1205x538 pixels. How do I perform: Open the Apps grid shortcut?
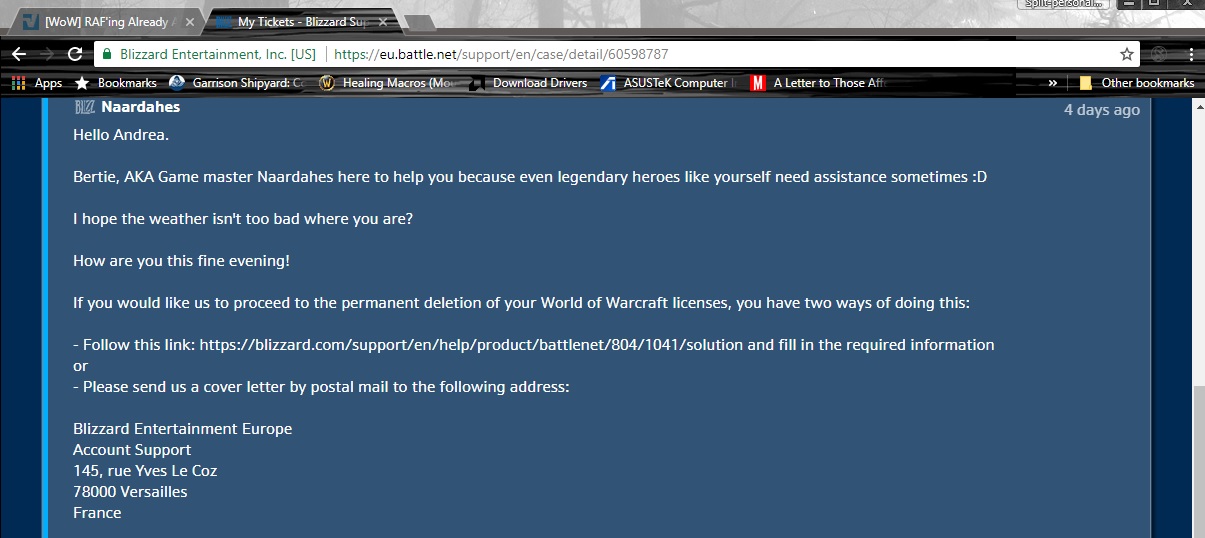coord(37,83)
